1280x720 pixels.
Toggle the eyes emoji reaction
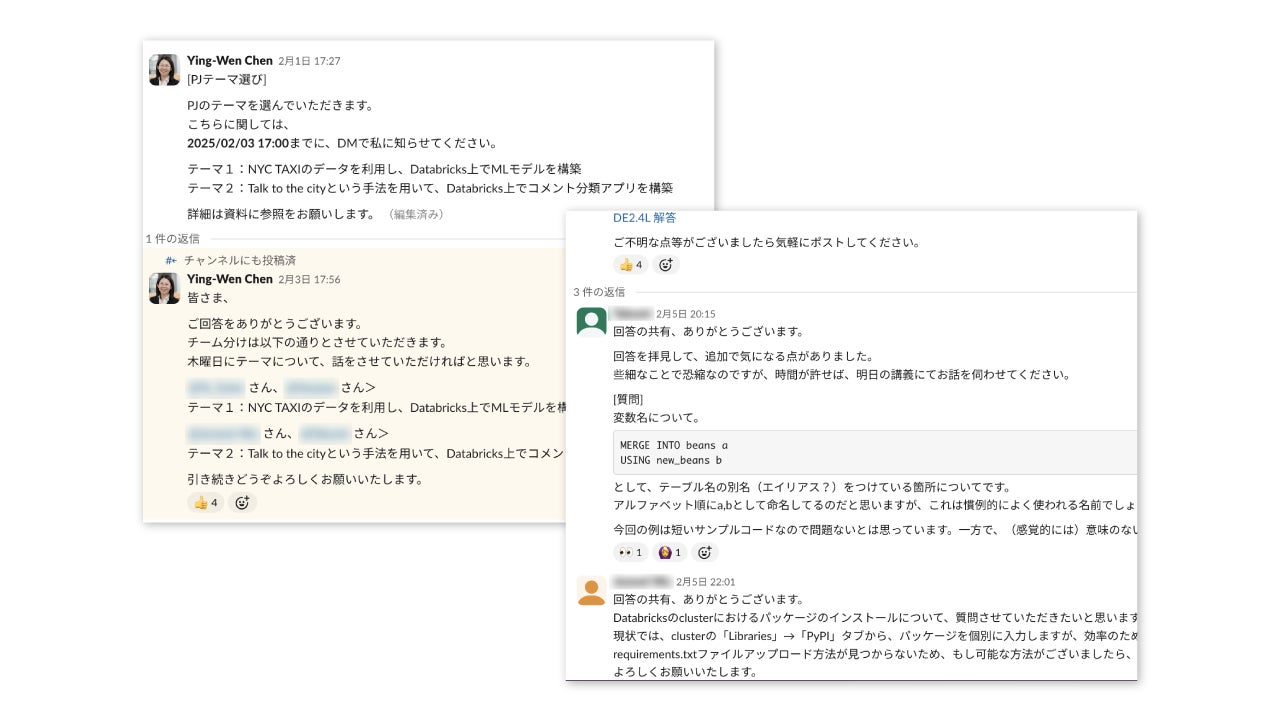[630, 552]
